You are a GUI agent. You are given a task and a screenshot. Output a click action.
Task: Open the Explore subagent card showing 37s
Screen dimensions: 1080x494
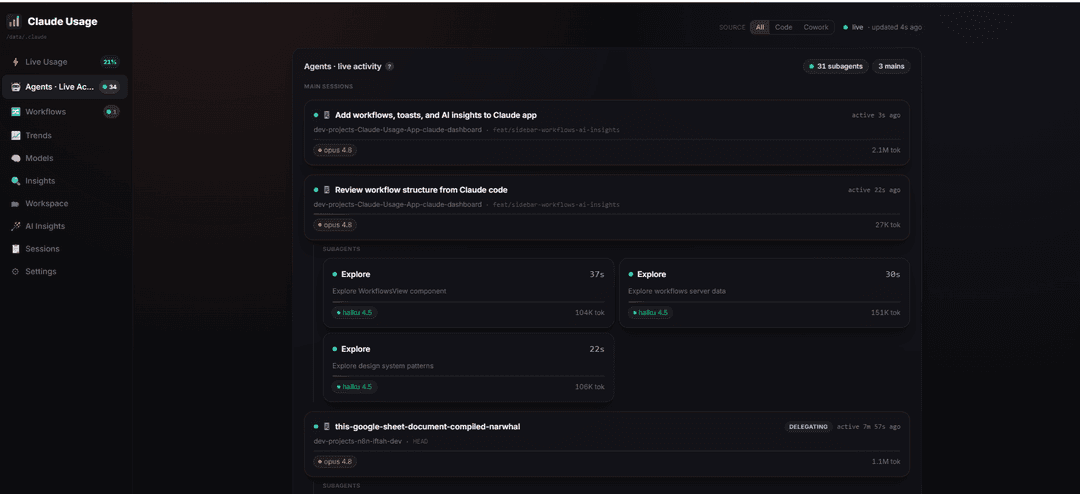click(x=468, y=293)
